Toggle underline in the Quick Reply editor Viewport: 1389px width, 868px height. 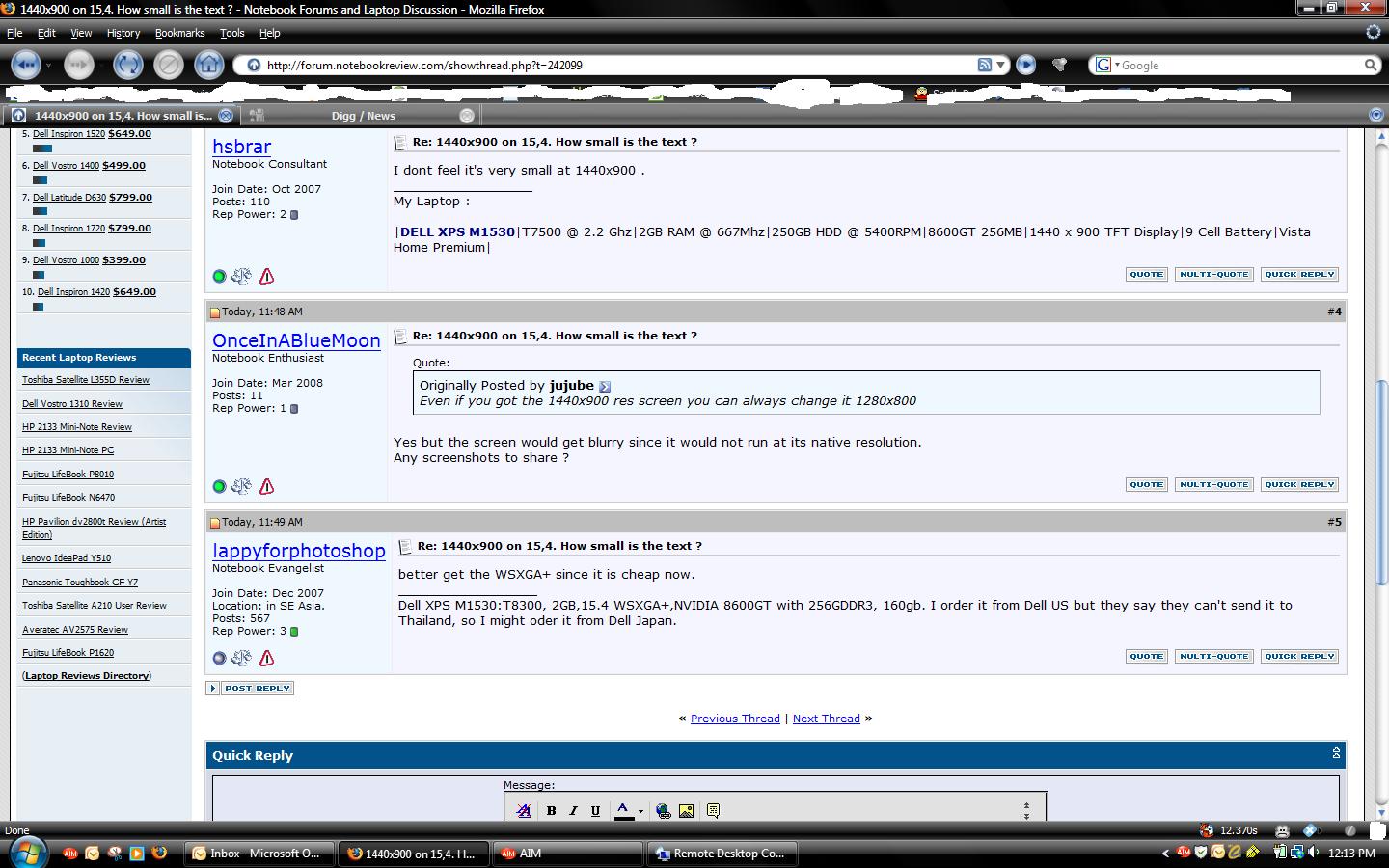pos(595,811)
